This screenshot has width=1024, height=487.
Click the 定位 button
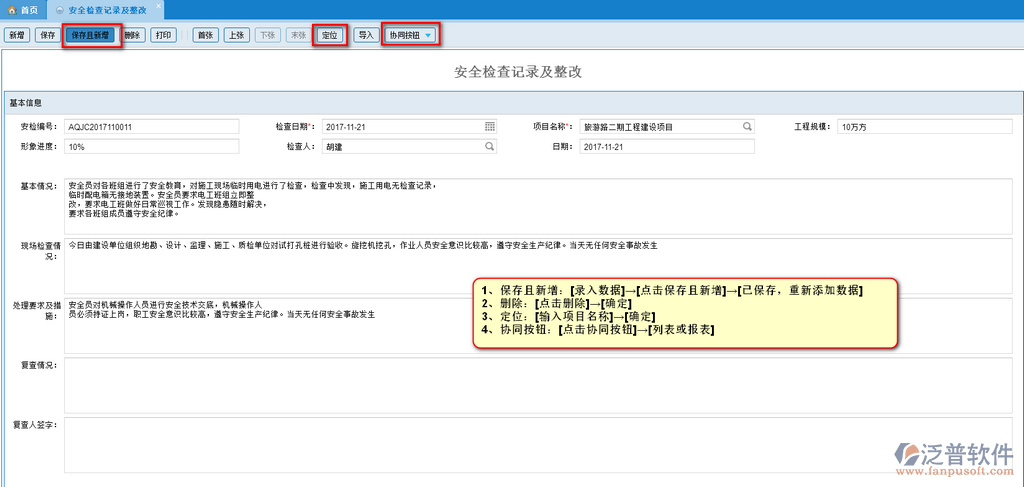[x=330, y=35]
